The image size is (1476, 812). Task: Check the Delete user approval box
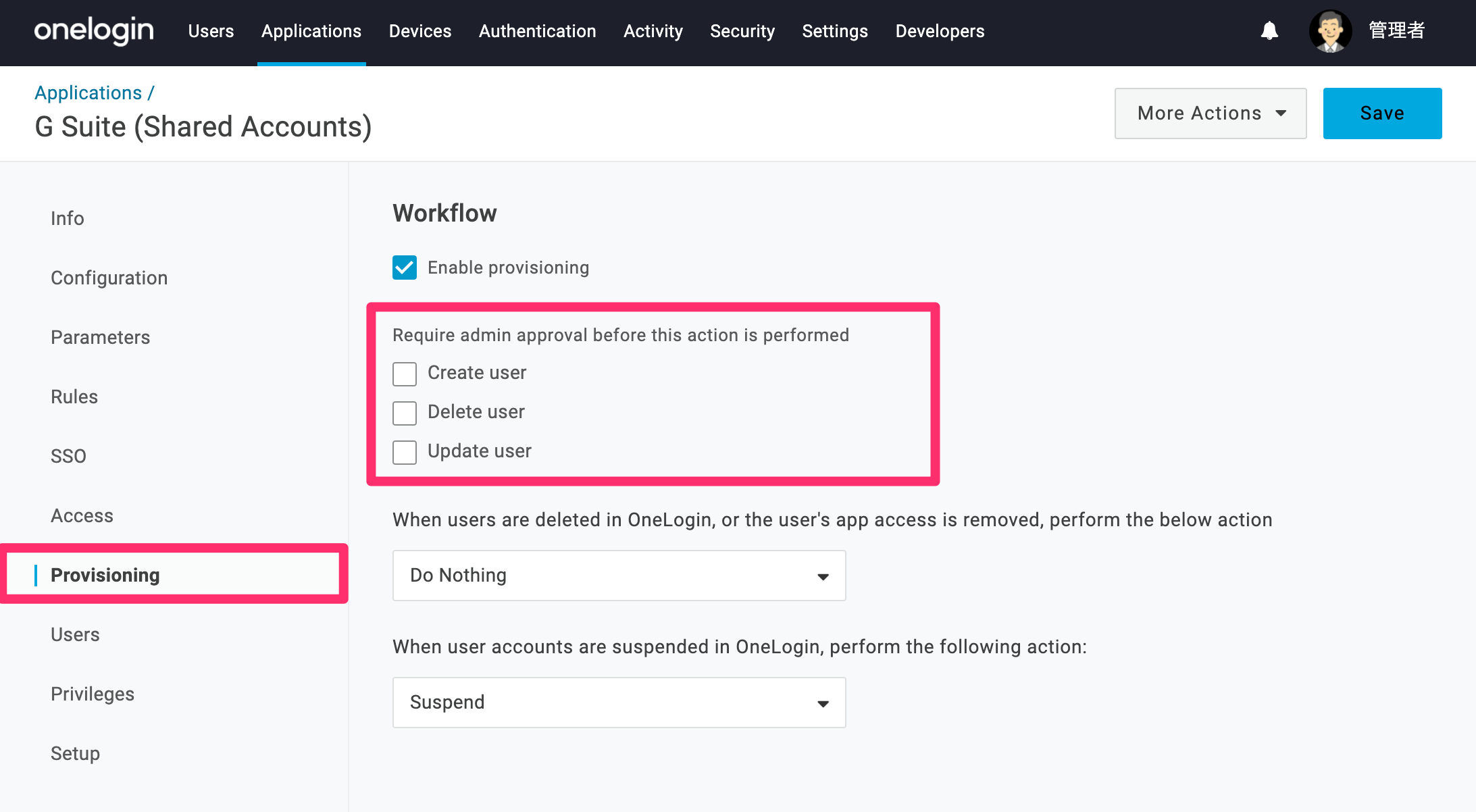(x=405, y=413)
